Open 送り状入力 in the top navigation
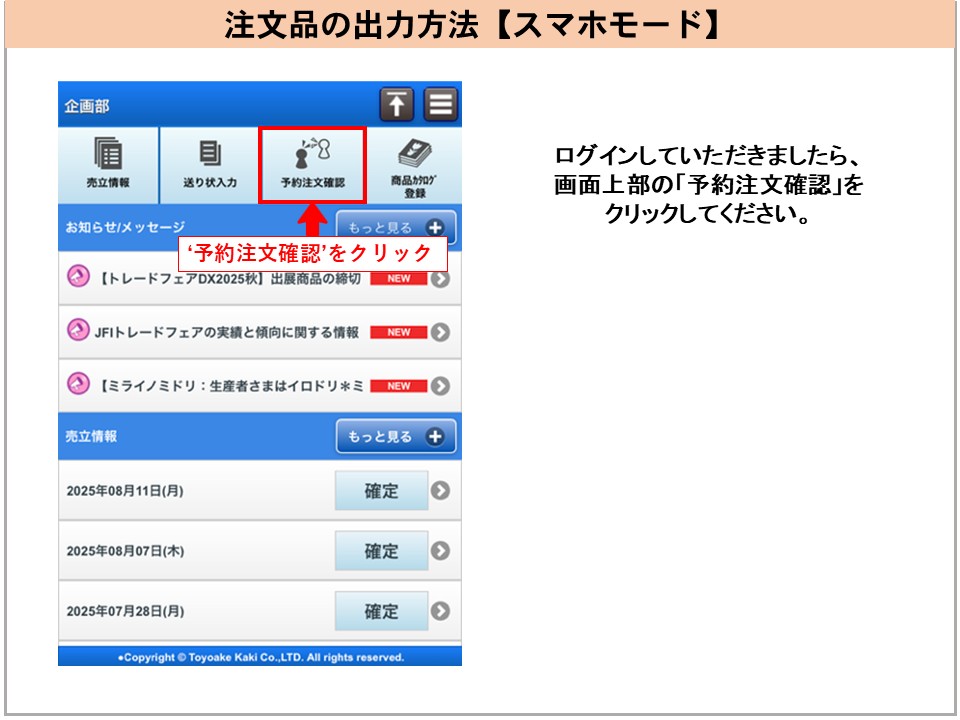The width and height of the screenshot is (960, 720). click(x=209, y=165)
